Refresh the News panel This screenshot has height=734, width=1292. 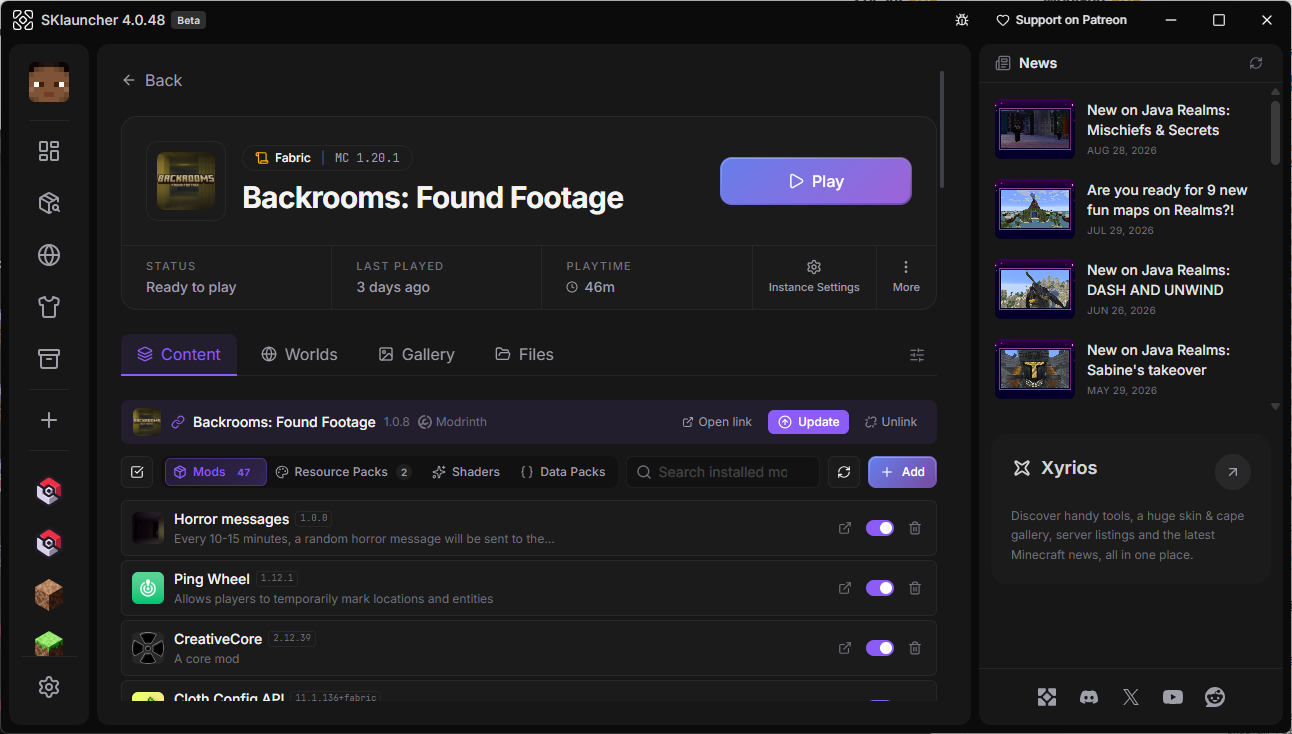(x=1256, y=63)
